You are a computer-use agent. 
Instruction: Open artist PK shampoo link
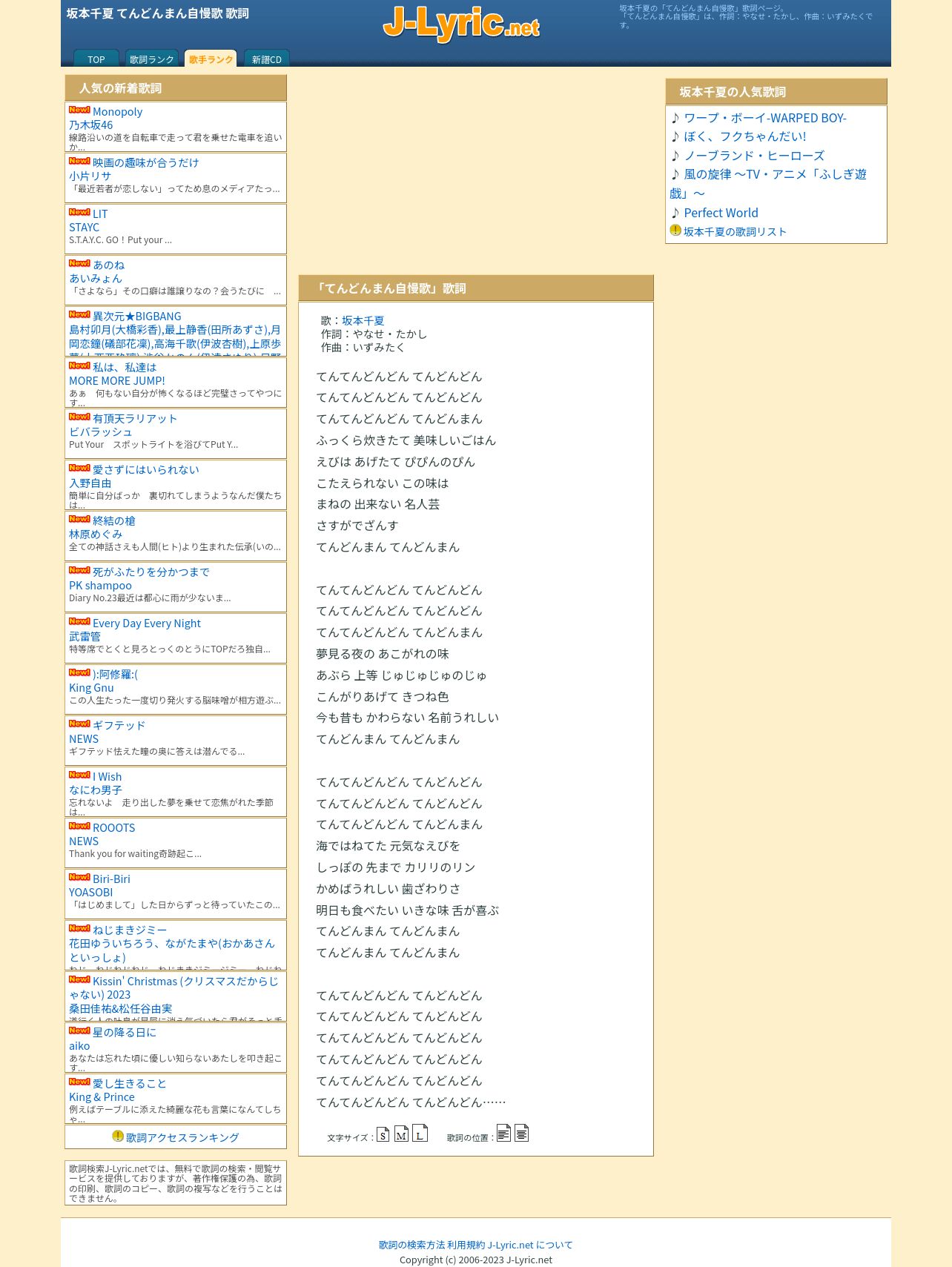coord(100,586)
